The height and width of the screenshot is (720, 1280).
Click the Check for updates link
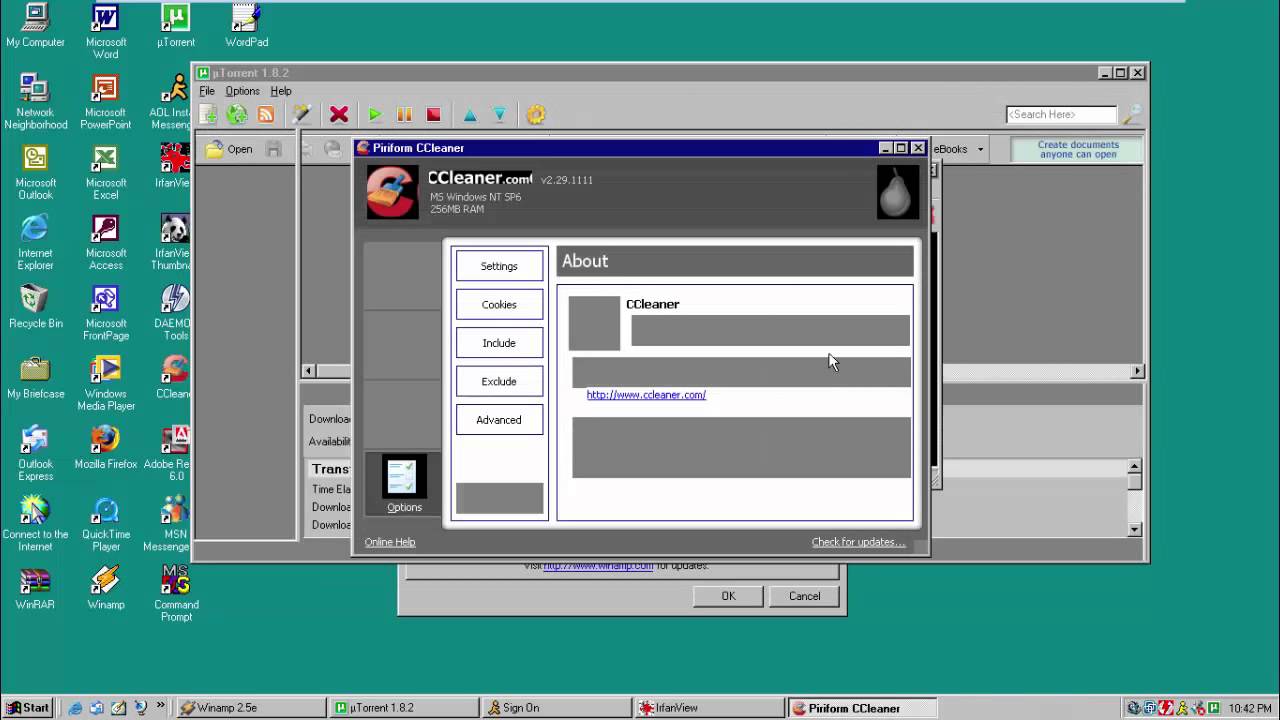858,542
